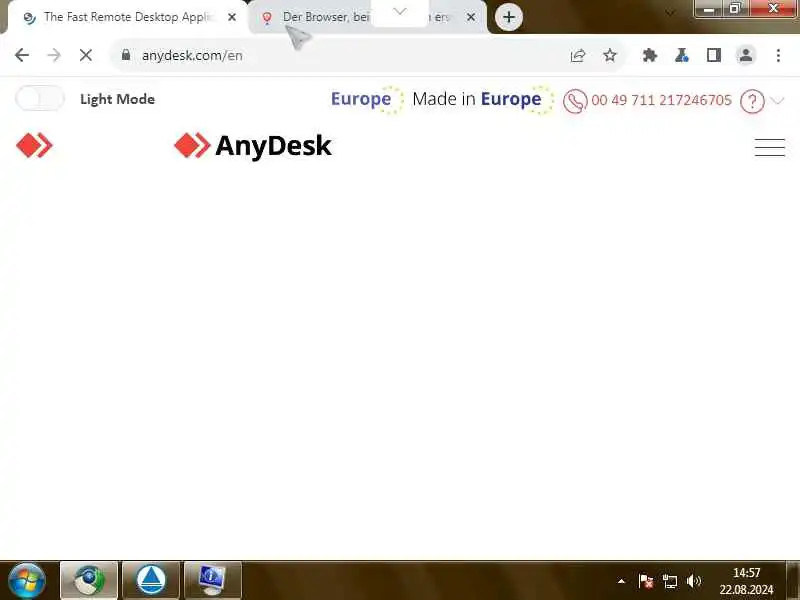
Task: Click the padlock site info icon
Action: [126, 55]
